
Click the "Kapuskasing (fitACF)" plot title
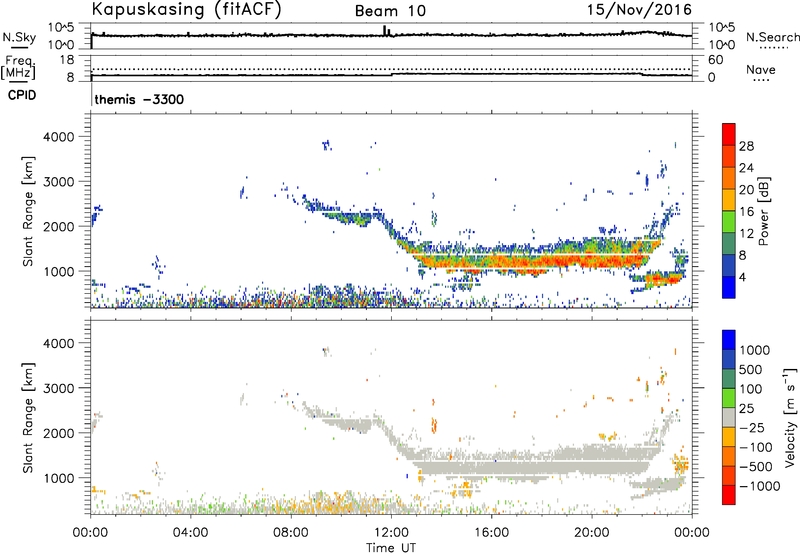point(187,10)
